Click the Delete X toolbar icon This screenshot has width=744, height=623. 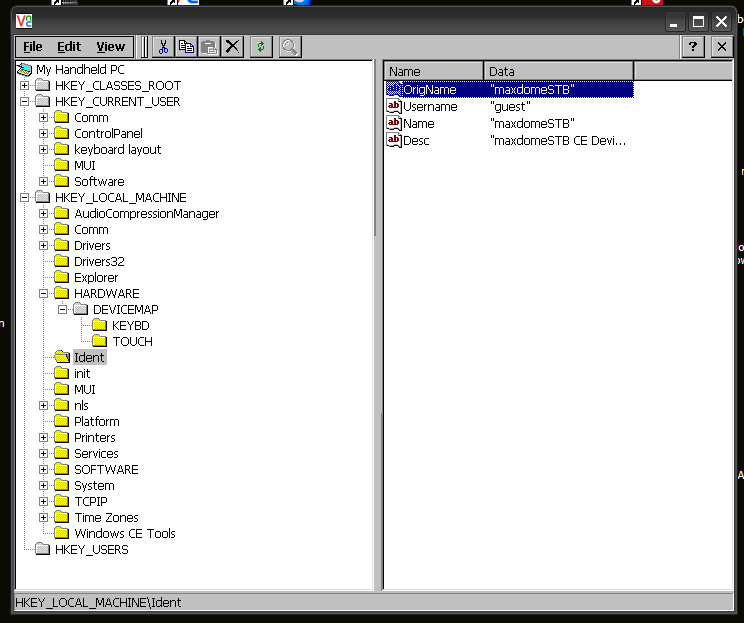[x=232, y=47]
